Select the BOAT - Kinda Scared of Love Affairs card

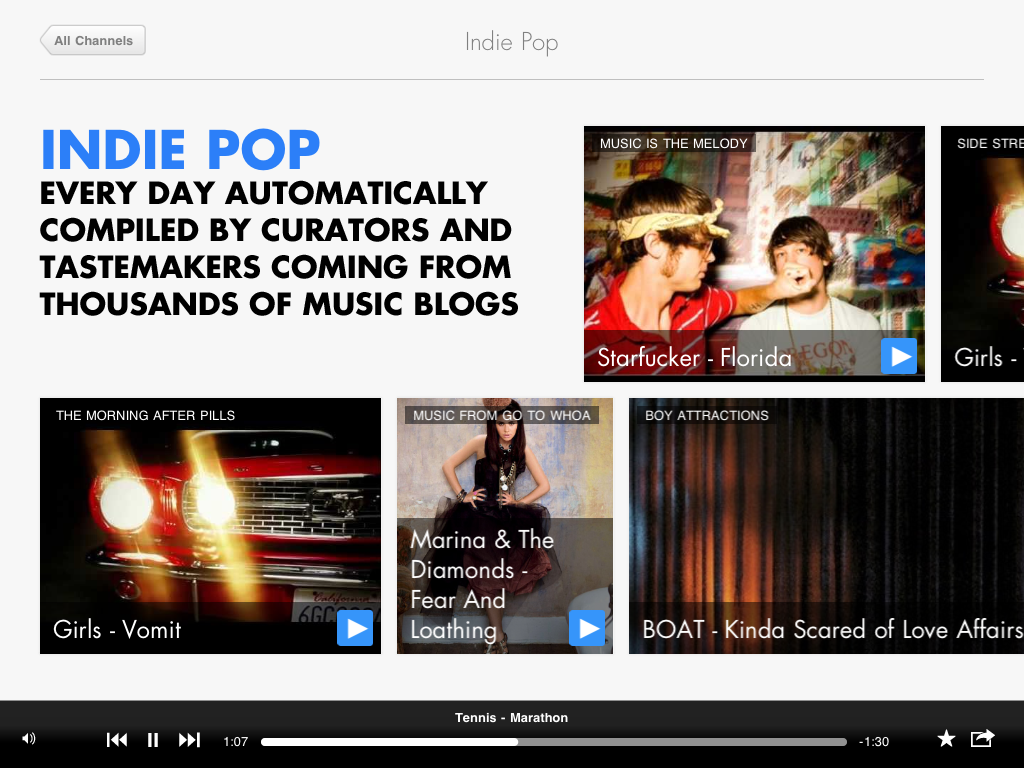(826, 526)
